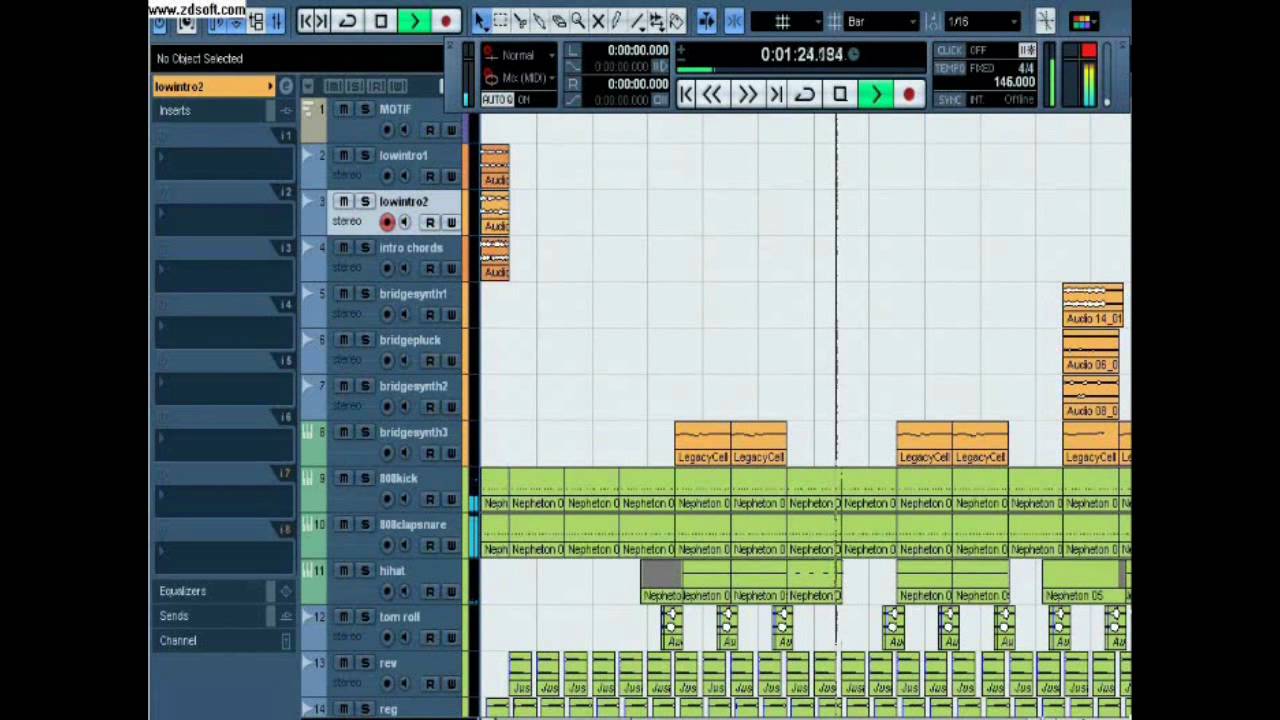Toggle the SYNC button
Image resolution: width=1280 pixels, height=720 pixels.
tap(949, 100)
